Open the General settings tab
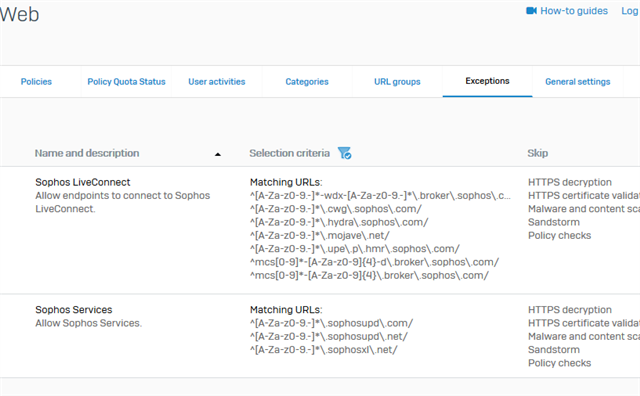Screen dimensions: 640x396 coord(578,82)
